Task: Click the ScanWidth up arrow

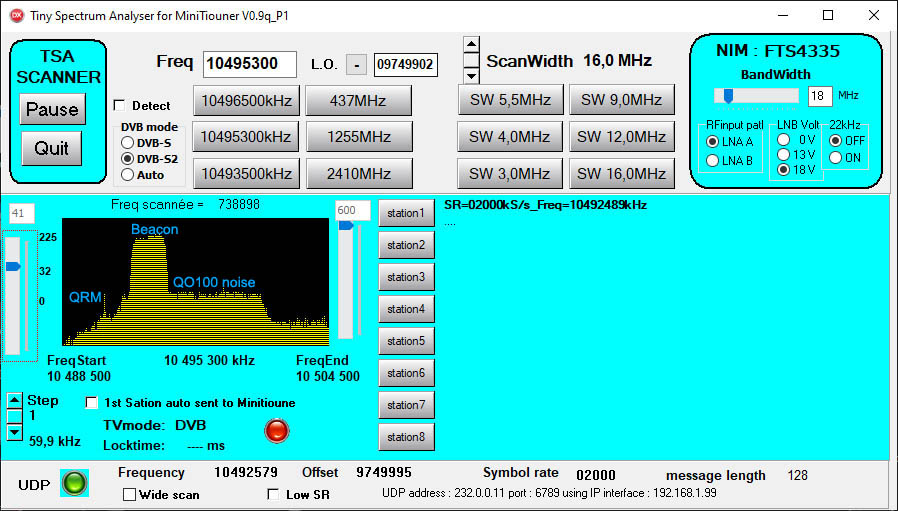Action: [471, 45]
